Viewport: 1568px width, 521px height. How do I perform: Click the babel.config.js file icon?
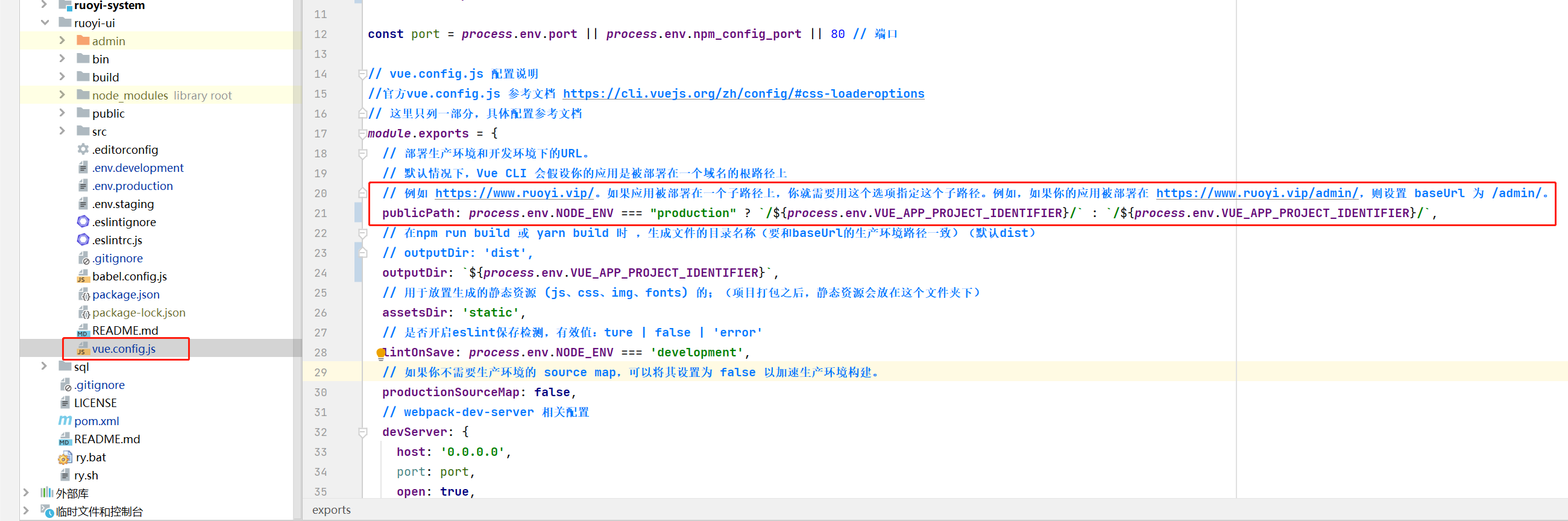point(83,277)
